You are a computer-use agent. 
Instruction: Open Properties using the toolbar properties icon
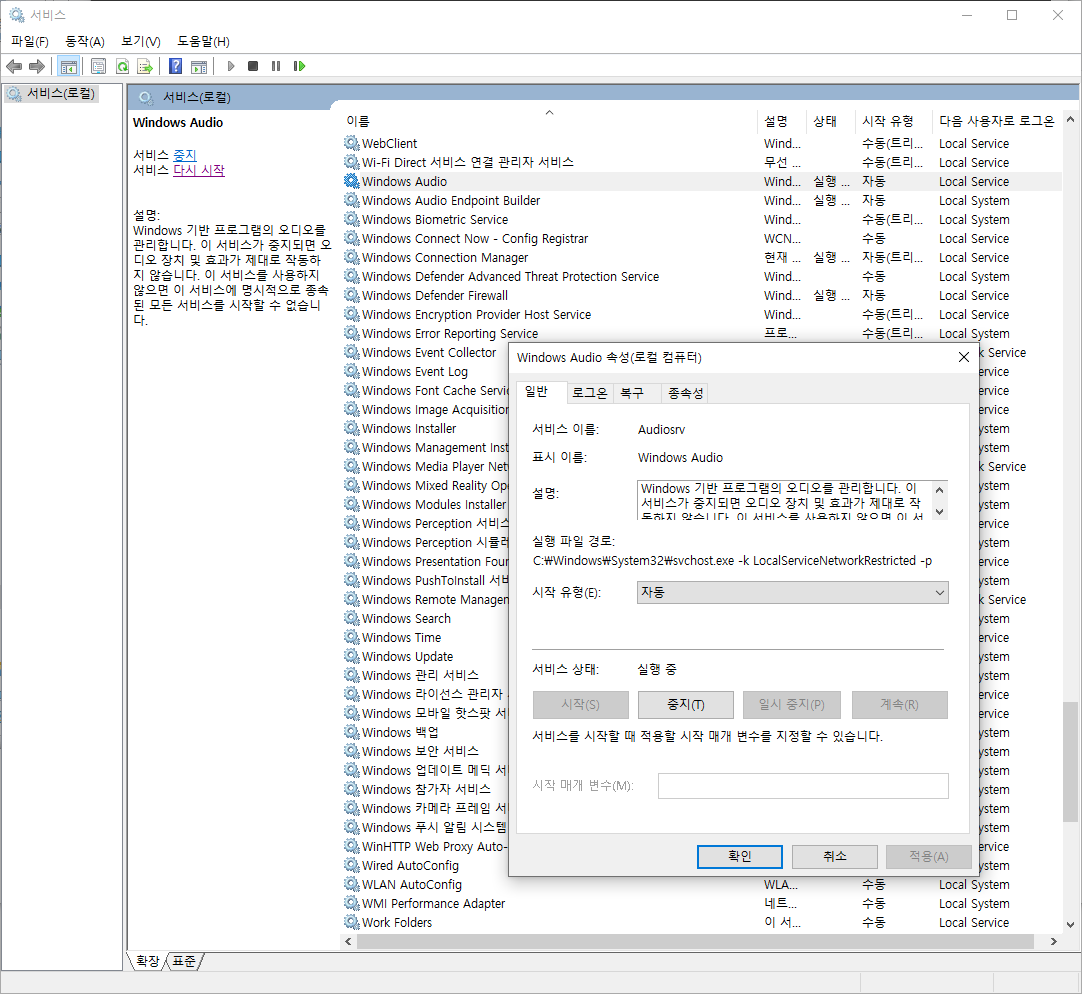99,66
